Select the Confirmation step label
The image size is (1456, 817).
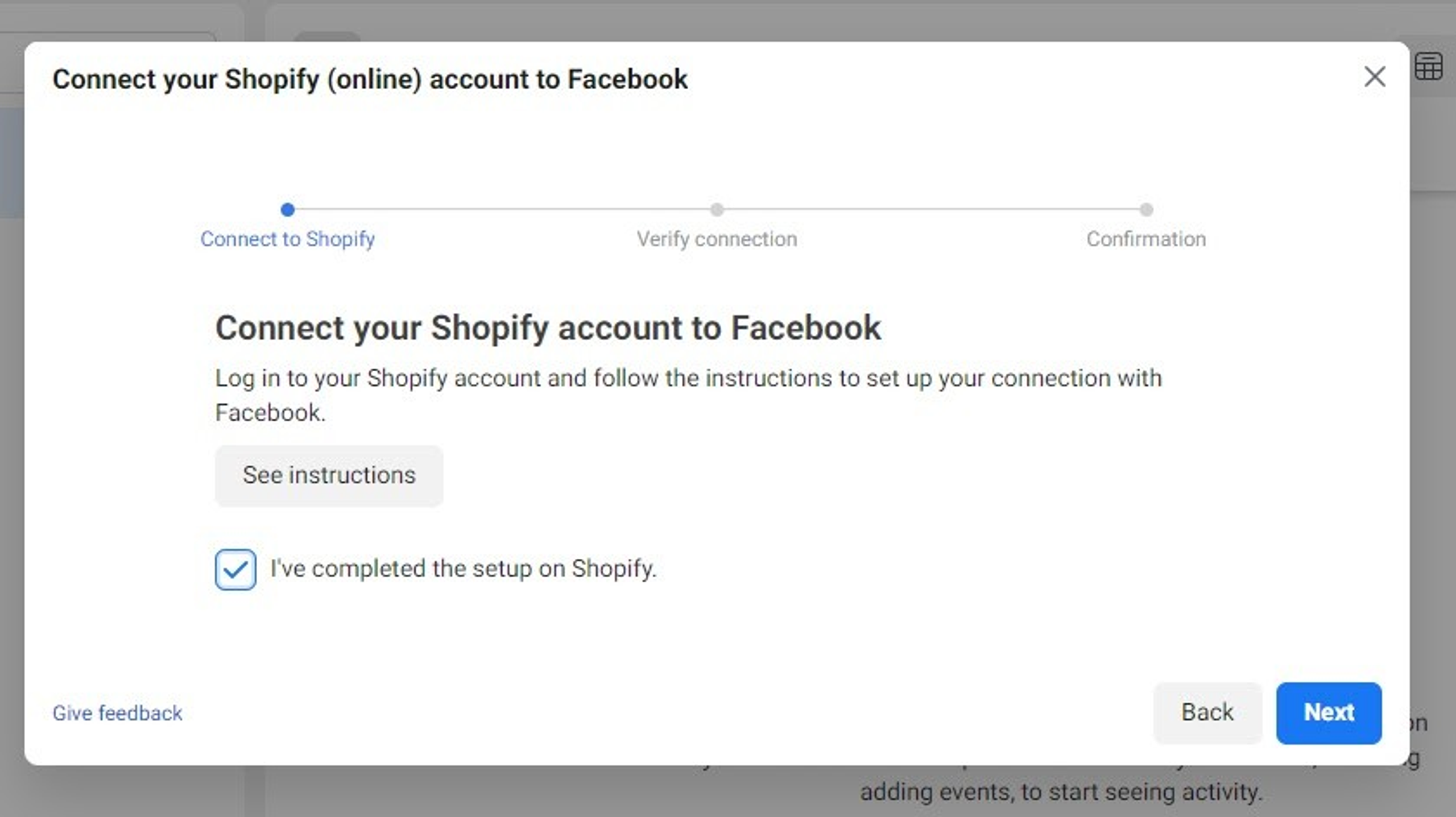click(1146, 239)
